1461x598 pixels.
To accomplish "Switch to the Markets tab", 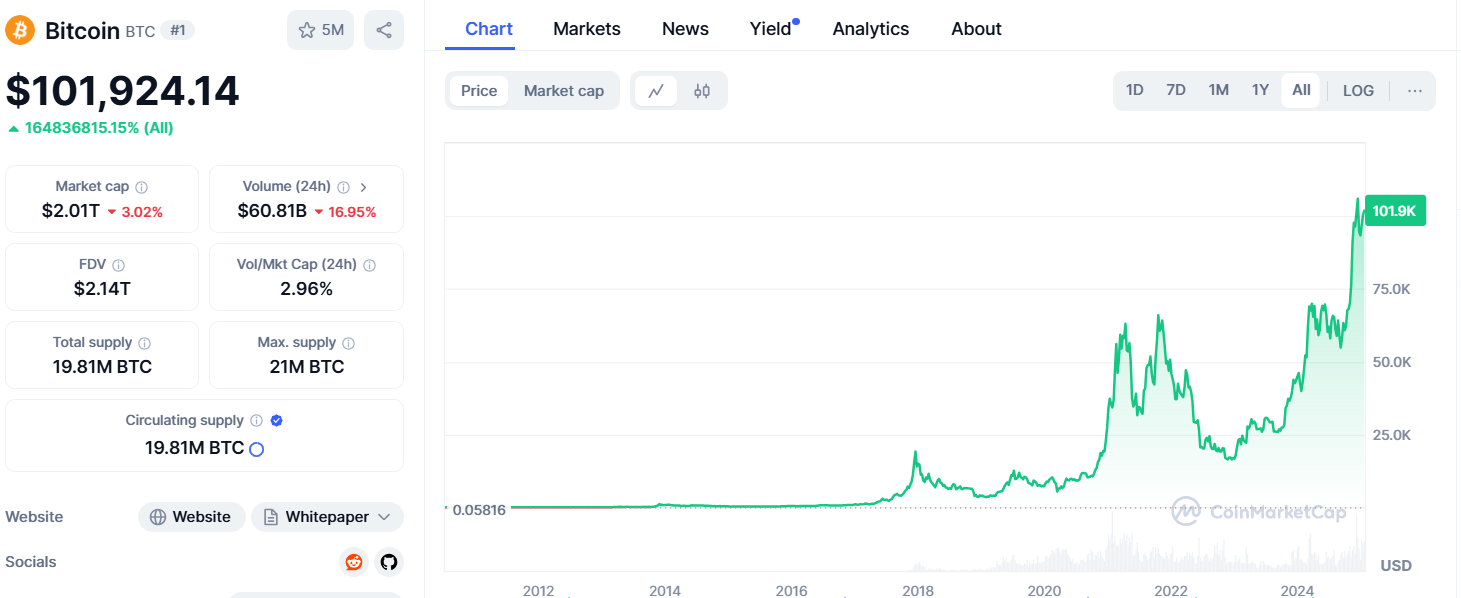I will pyautogui.click(x=587, y=29).
